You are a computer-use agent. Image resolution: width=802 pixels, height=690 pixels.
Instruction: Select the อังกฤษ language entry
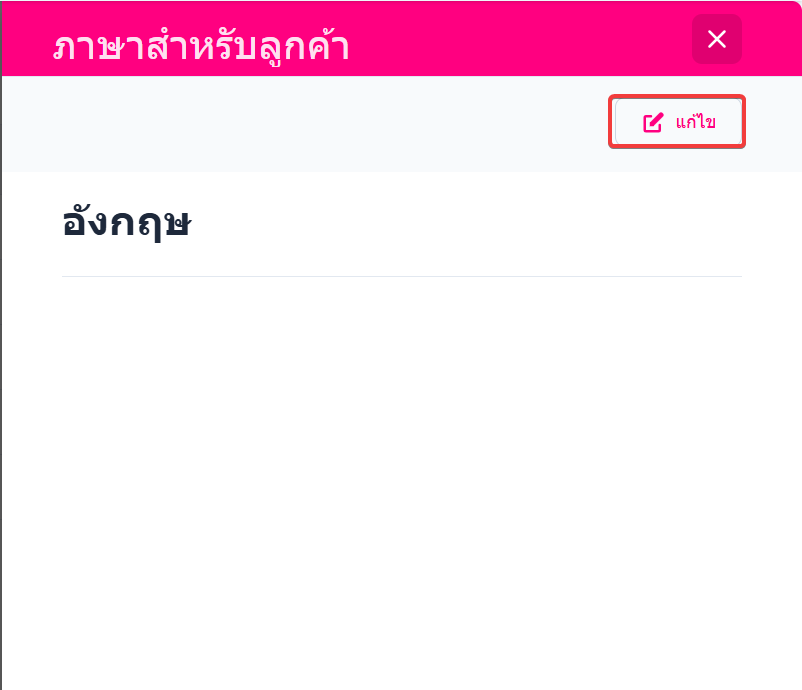coord(126,223)
